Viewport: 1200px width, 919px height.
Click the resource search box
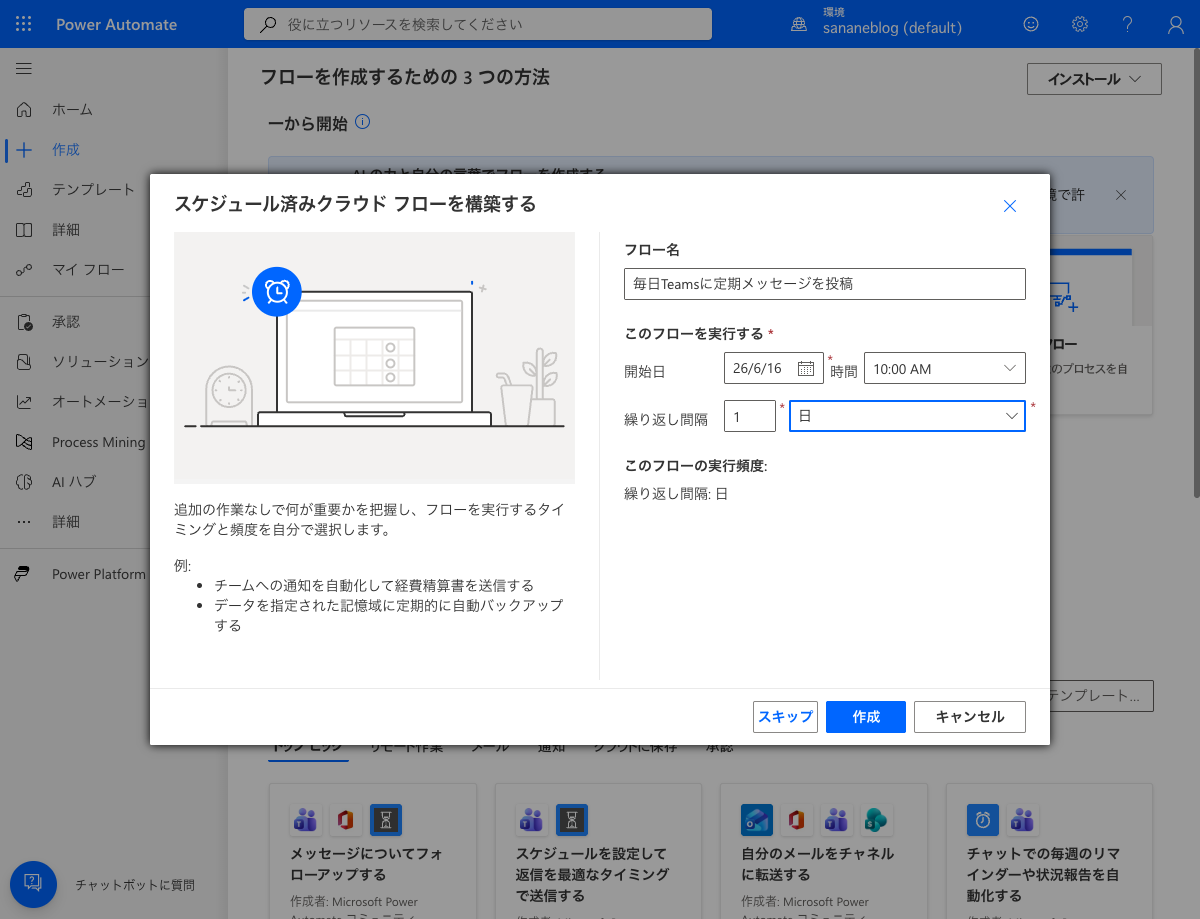(x=478, y=24)
